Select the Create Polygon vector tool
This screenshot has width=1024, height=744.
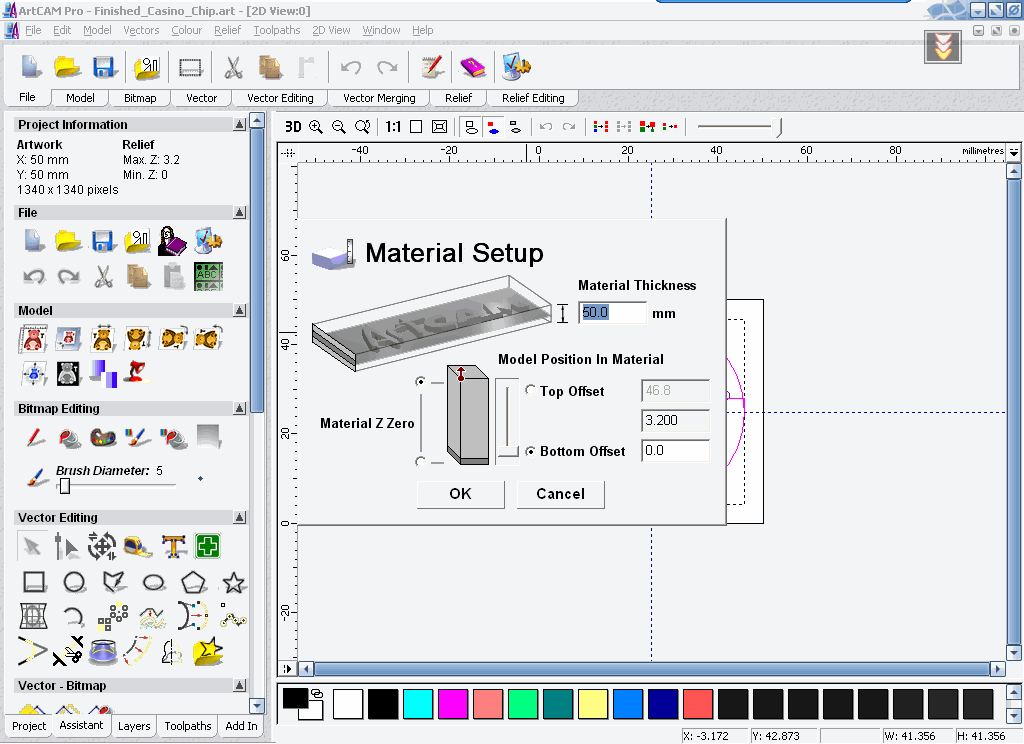click(194, 582)
